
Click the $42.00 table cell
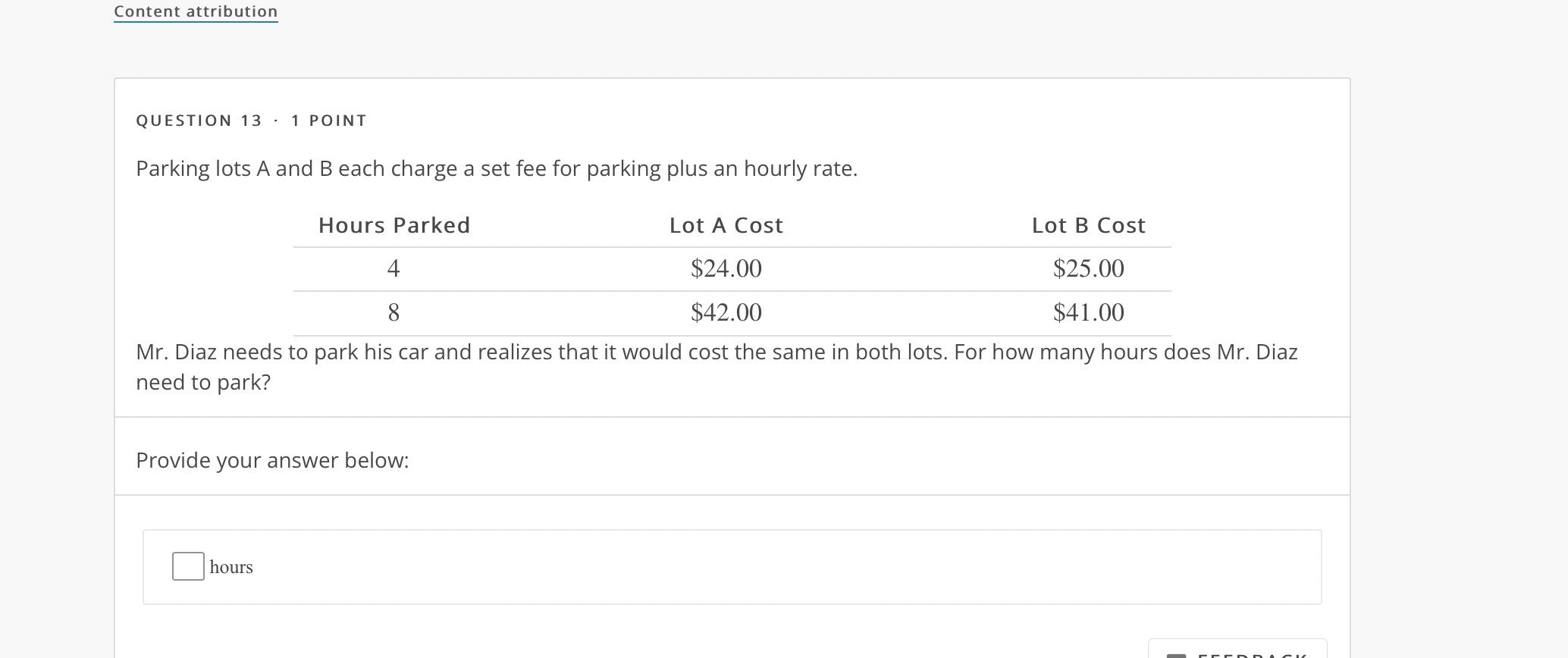point(726,312)
